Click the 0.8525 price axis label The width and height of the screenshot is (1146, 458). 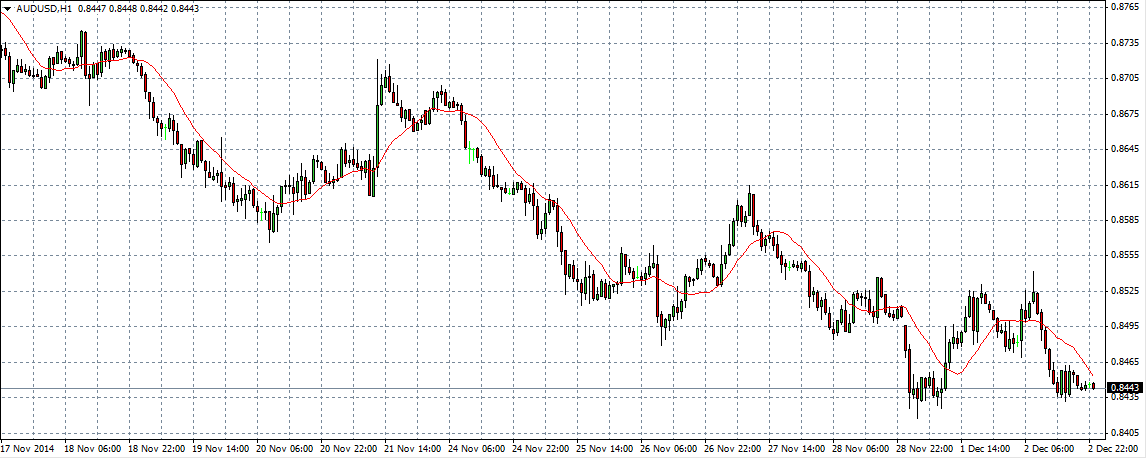[1125, 291]
